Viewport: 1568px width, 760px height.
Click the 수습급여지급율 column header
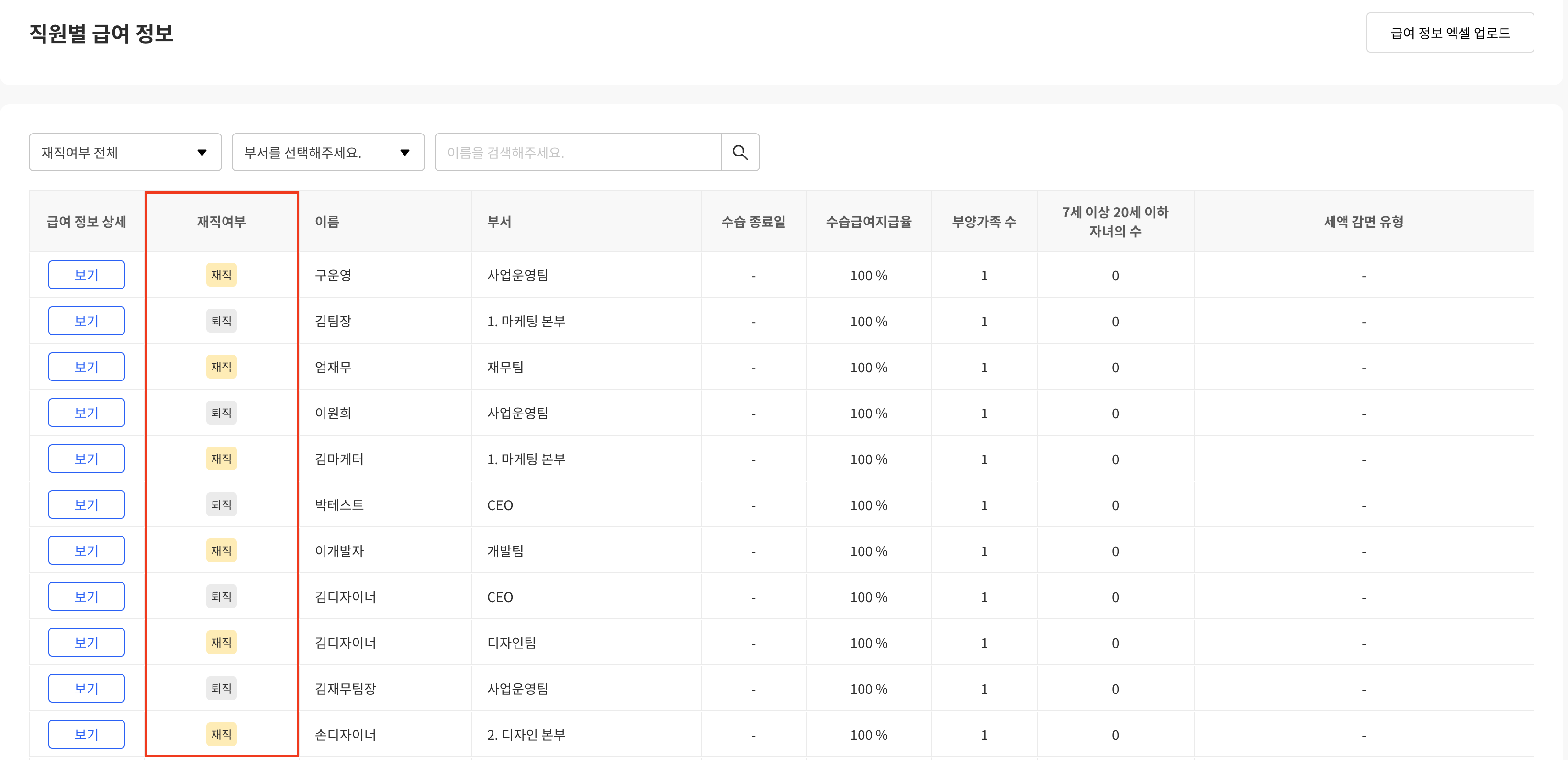click(869, 222)
